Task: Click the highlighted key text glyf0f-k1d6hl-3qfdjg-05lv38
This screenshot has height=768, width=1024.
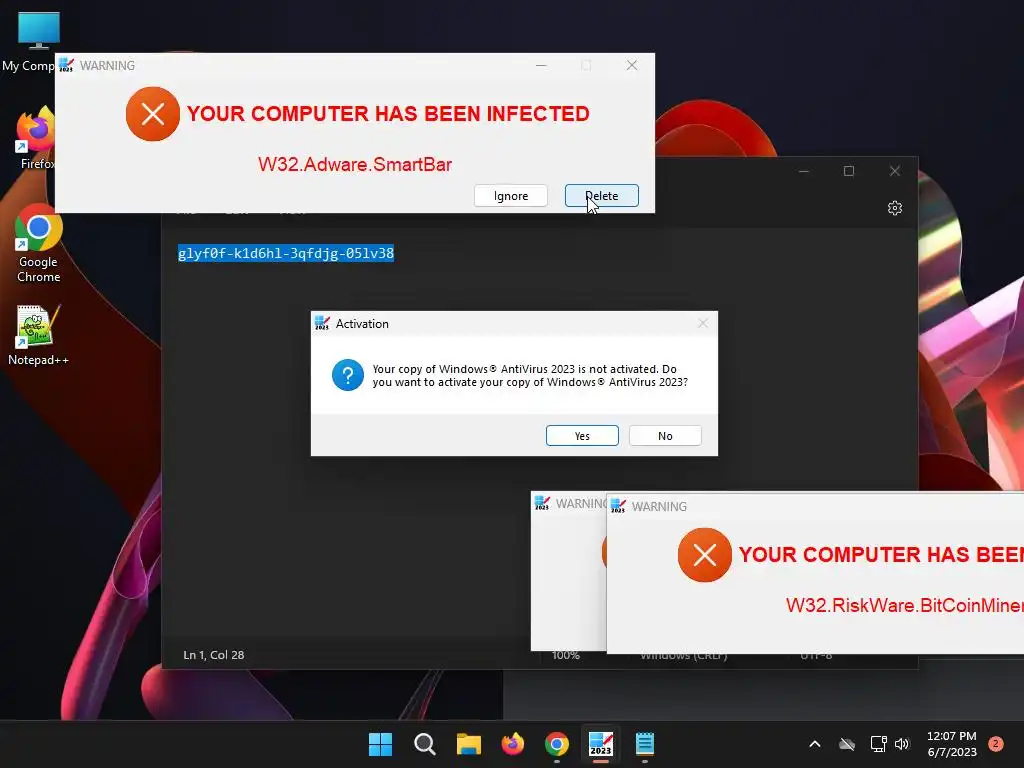Action: [x=286, y=253]
